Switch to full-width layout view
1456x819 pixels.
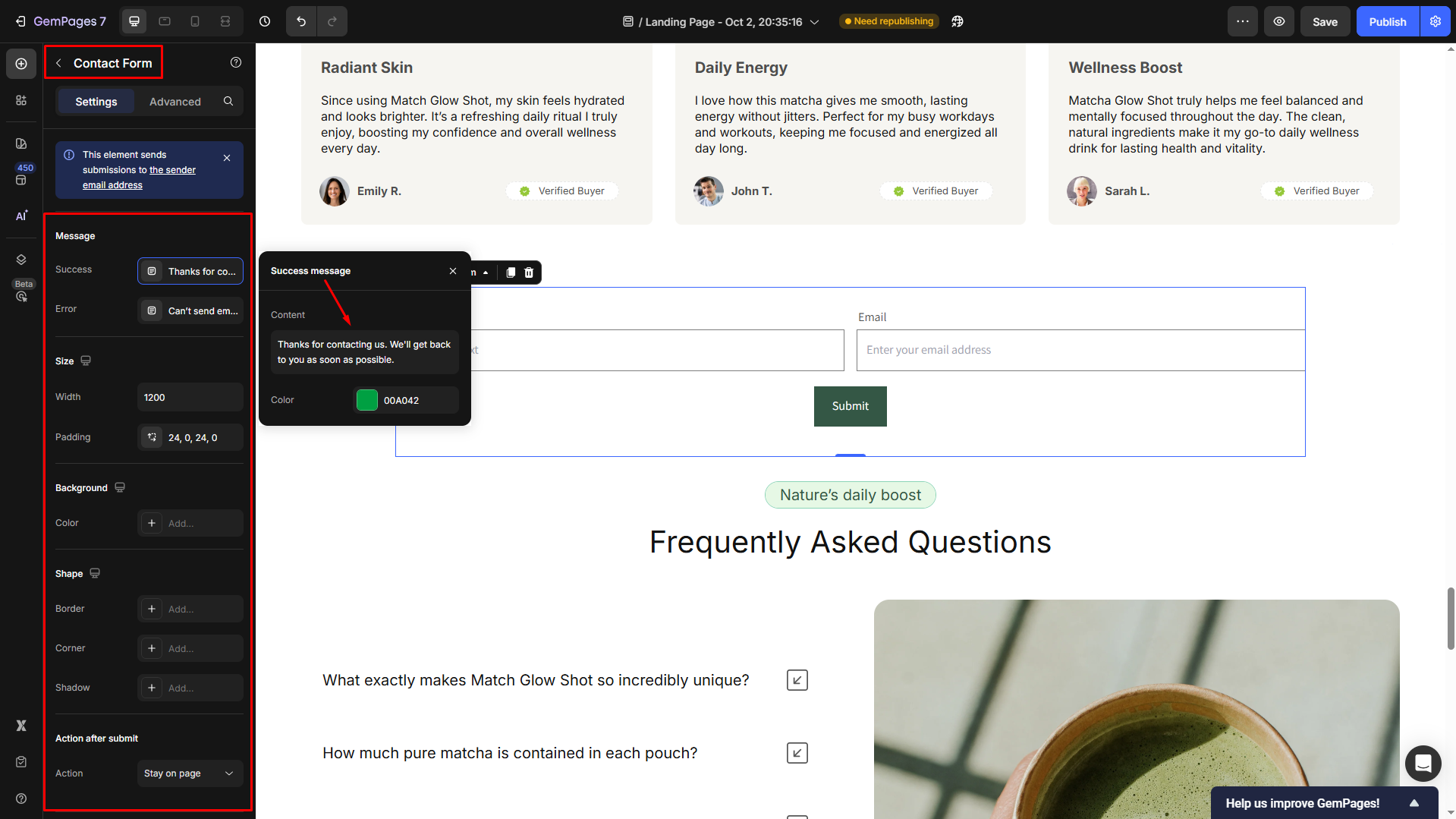[x=225, y=21]
